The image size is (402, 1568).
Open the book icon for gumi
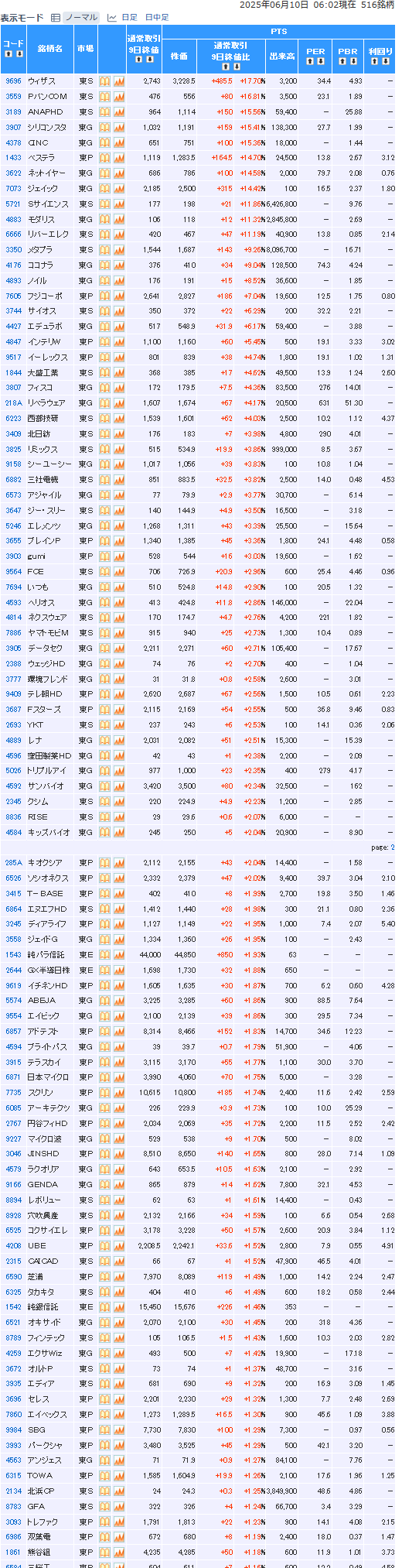(104, 556)
